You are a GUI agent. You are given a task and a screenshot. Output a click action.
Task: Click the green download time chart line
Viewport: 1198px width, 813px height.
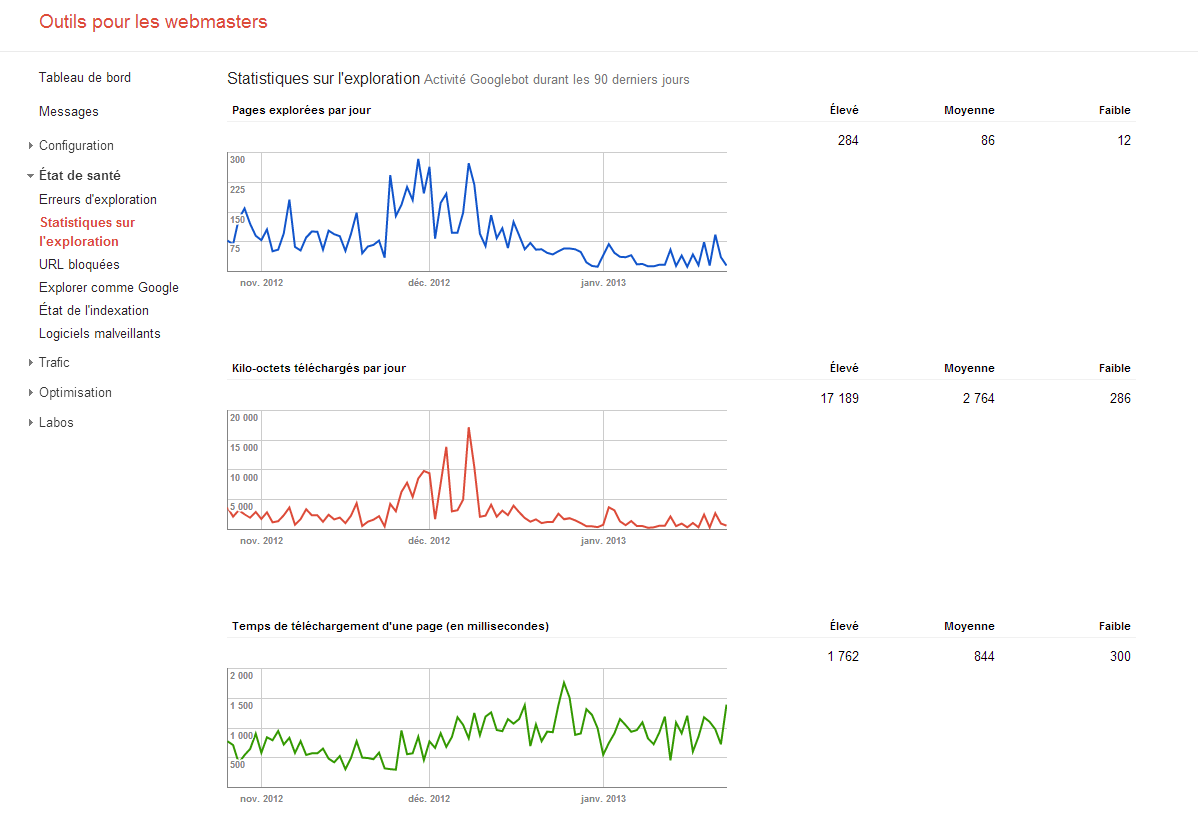point(565,683)
